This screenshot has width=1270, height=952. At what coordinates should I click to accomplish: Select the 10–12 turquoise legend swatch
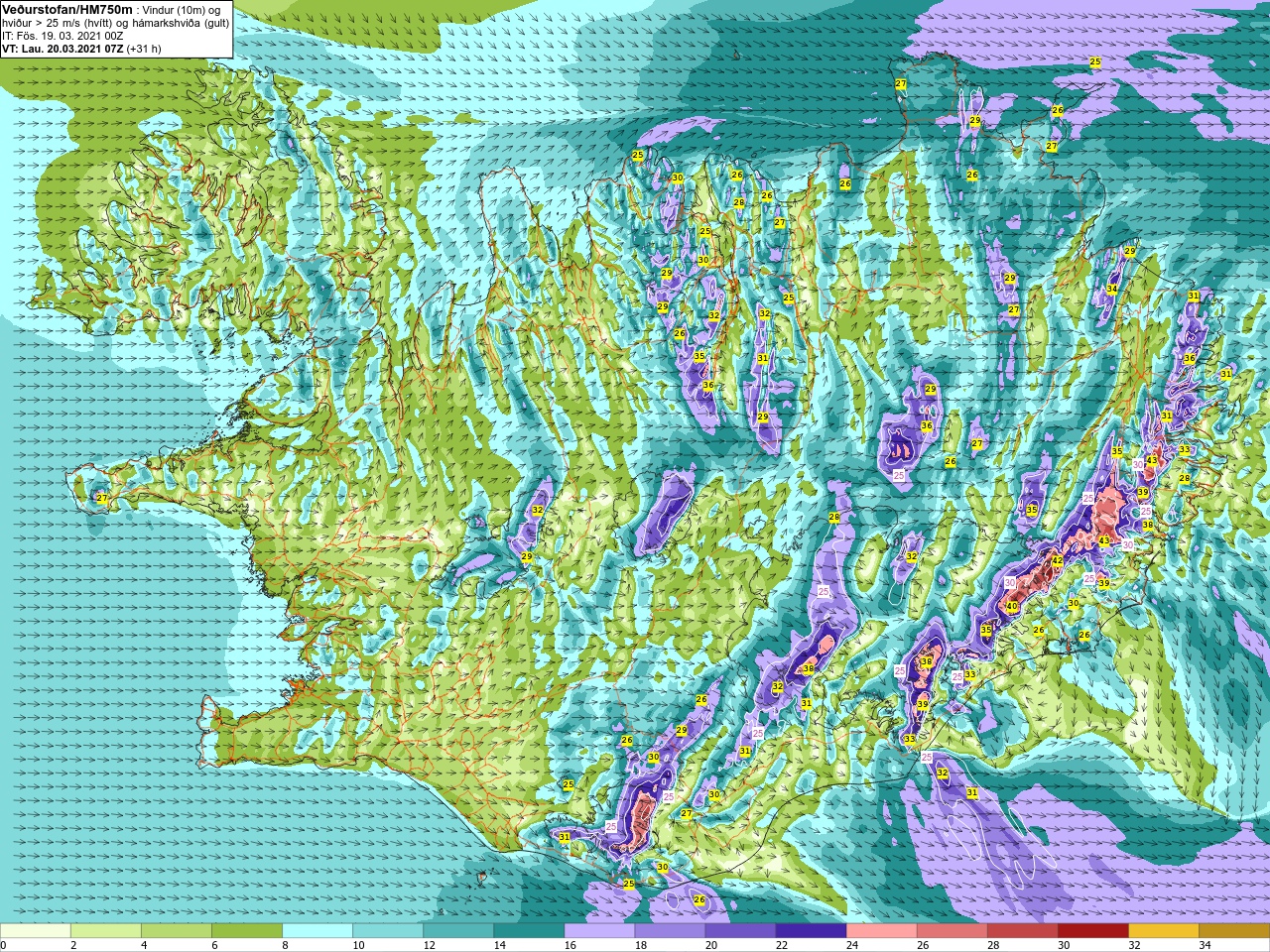[388, 931]
